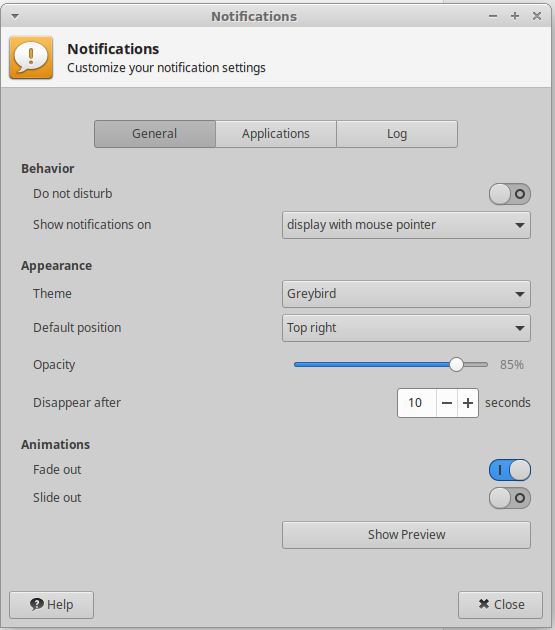Click the Customize your notification settings subtitle
555x630 pixels.
pyautogui.click(x=166, y=68)
